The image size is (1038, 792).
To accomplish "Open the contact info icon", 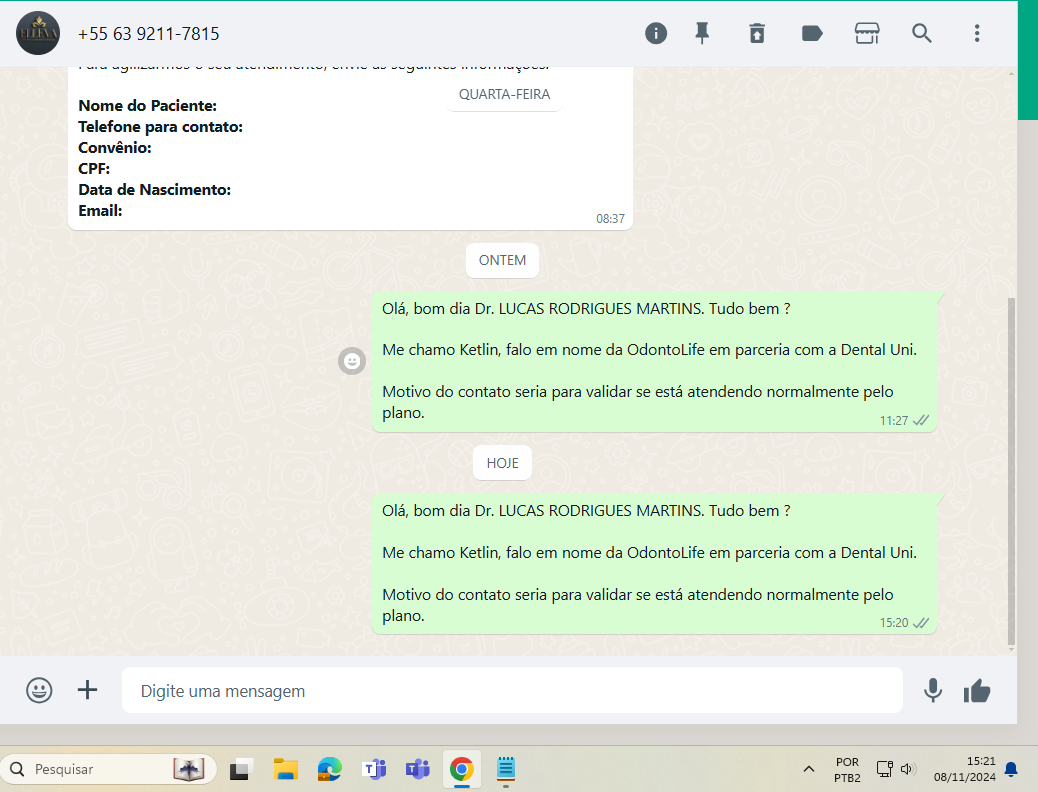I will click(x=655, y=33).
